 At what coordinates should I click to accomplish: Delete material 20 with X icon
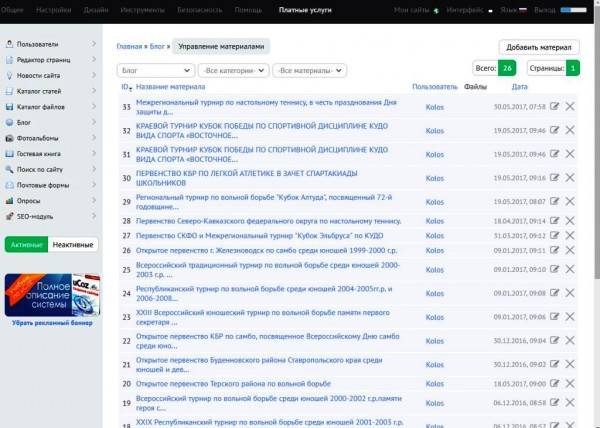tap(570, 383)
